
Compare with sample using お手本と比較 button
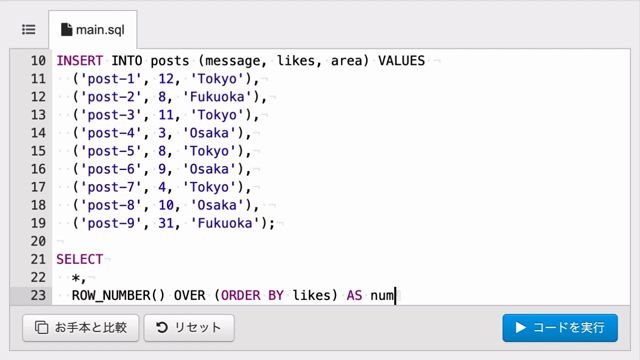pos(81,327)
